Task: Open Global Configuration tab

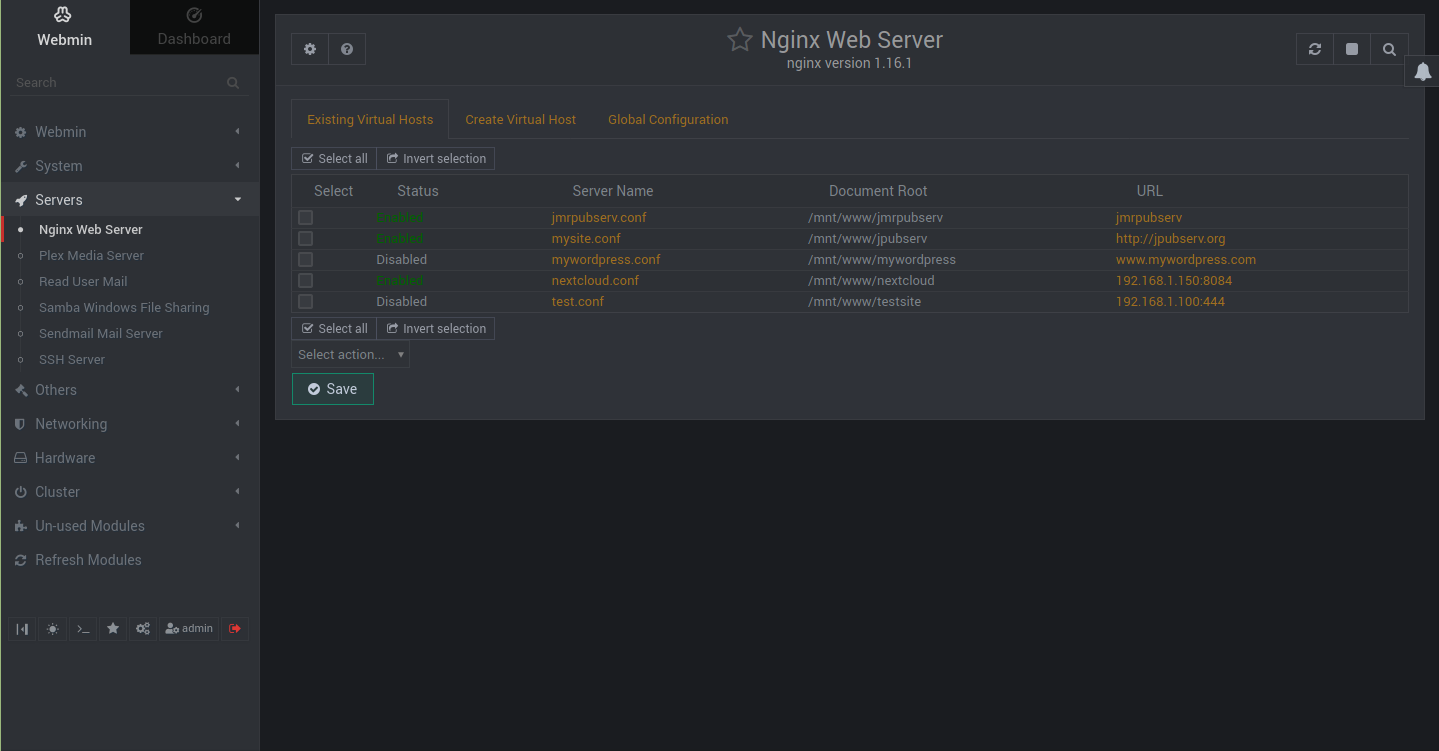Action: pyautogui.click(x=668, y=119)
